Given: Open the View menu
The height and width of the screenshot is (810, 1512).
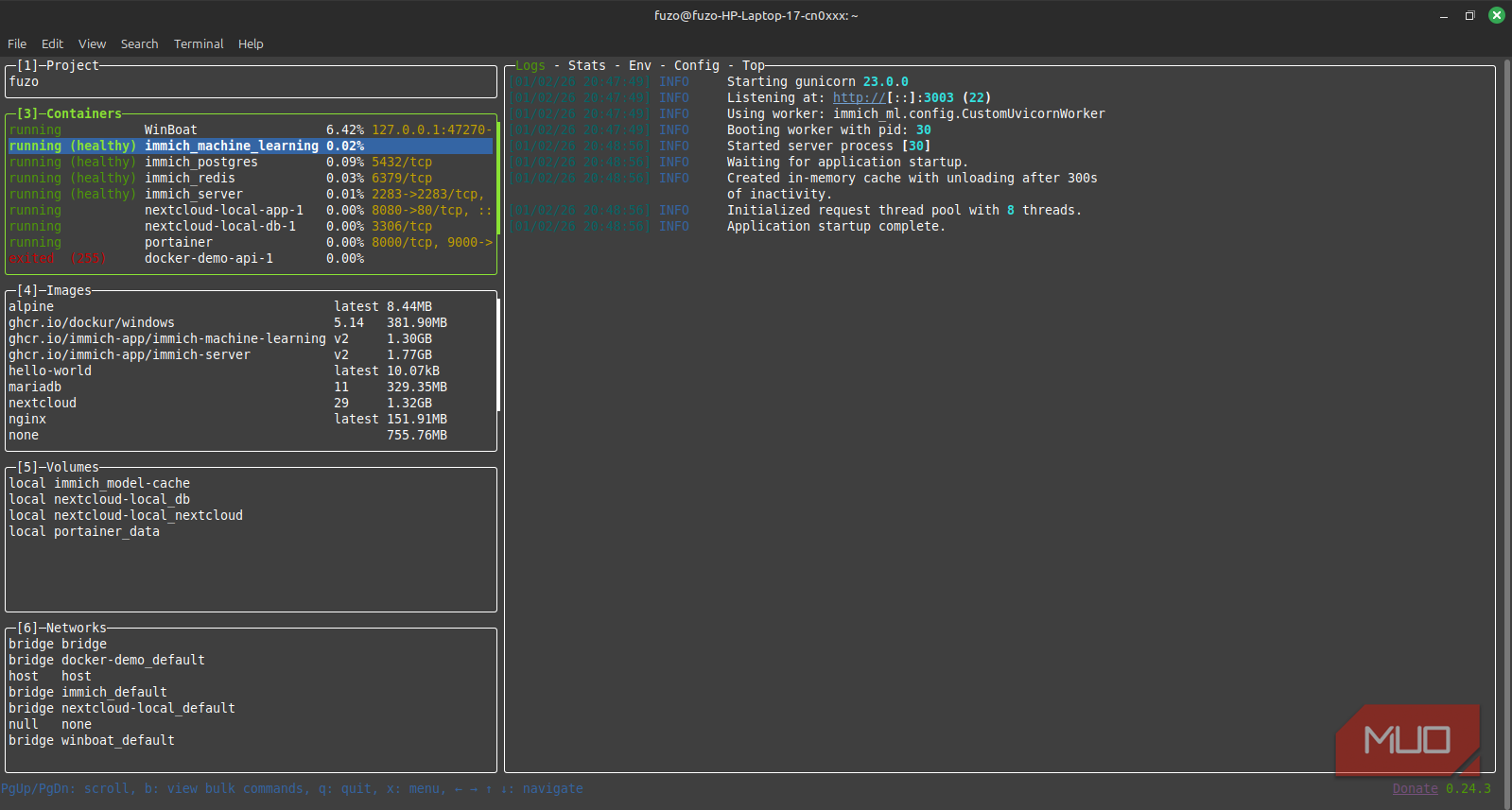Looking at the screenshot, I should tap(92, 43).
